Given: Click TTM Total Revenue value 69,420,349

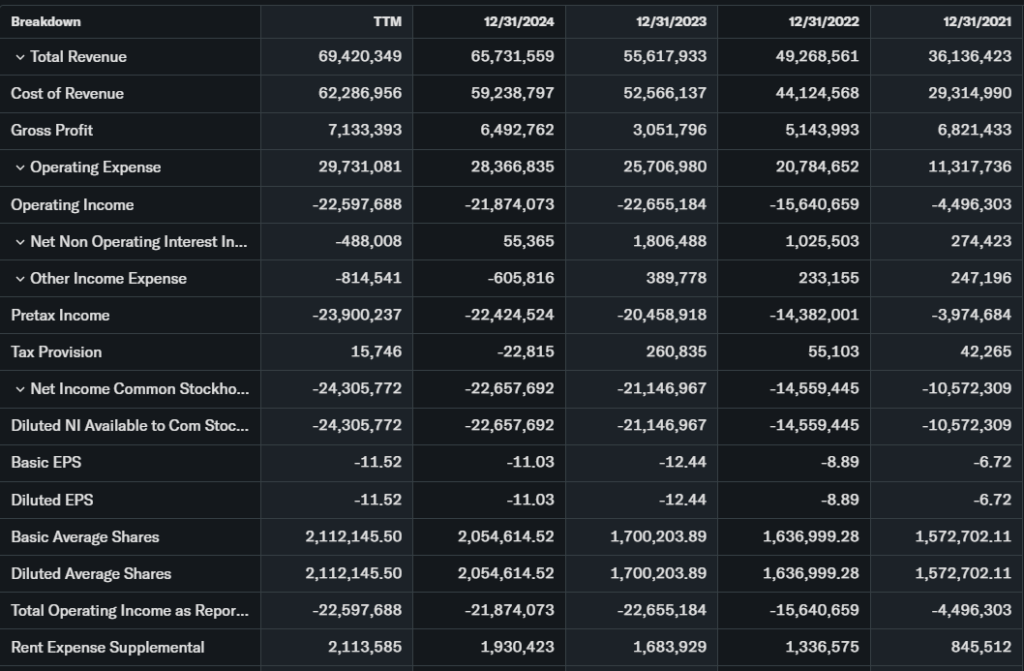Looking at the screenshot, I should 360,57.
